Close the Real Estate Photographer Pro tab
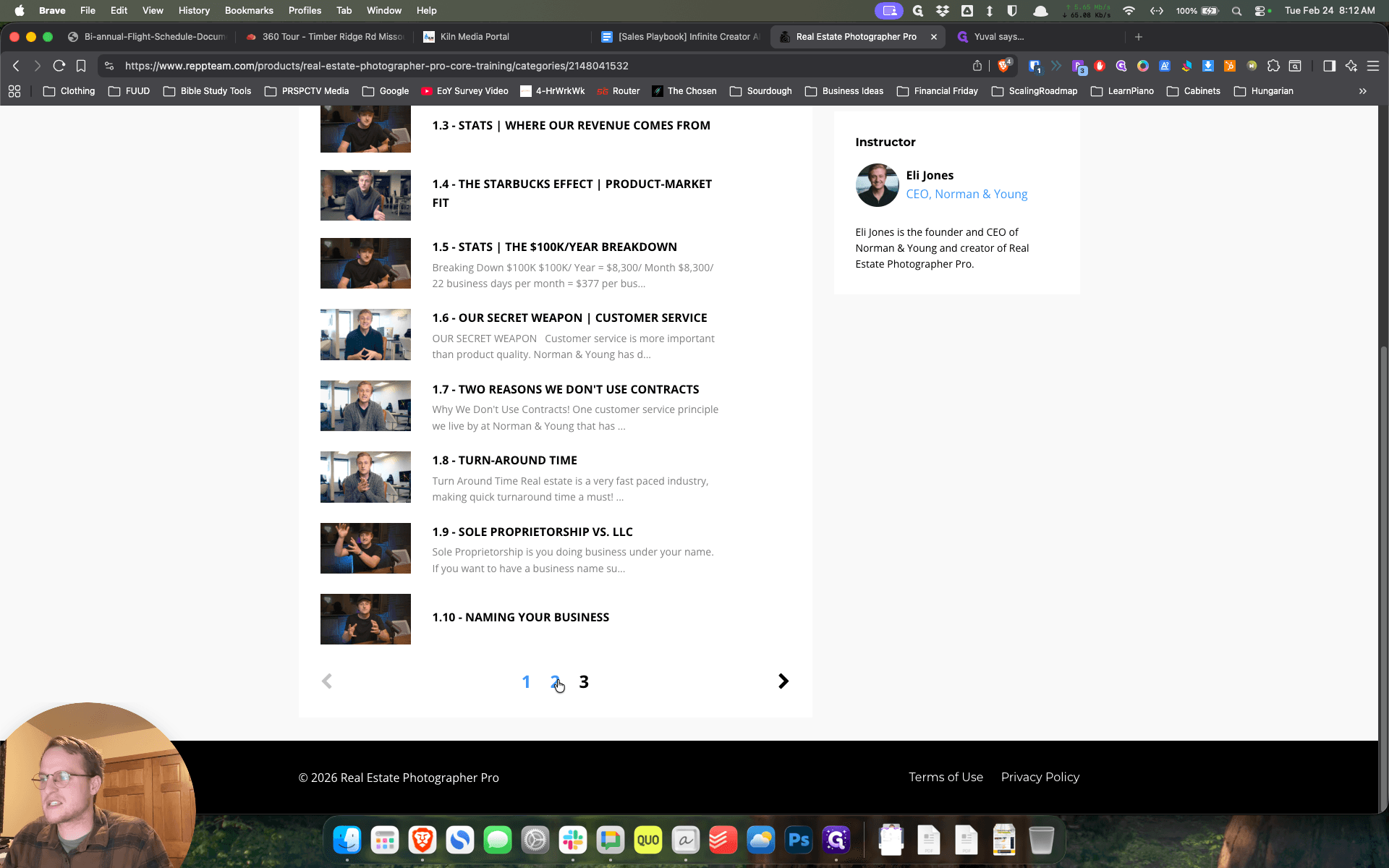The image size is (1389, 868). click(x=933, y=37)
